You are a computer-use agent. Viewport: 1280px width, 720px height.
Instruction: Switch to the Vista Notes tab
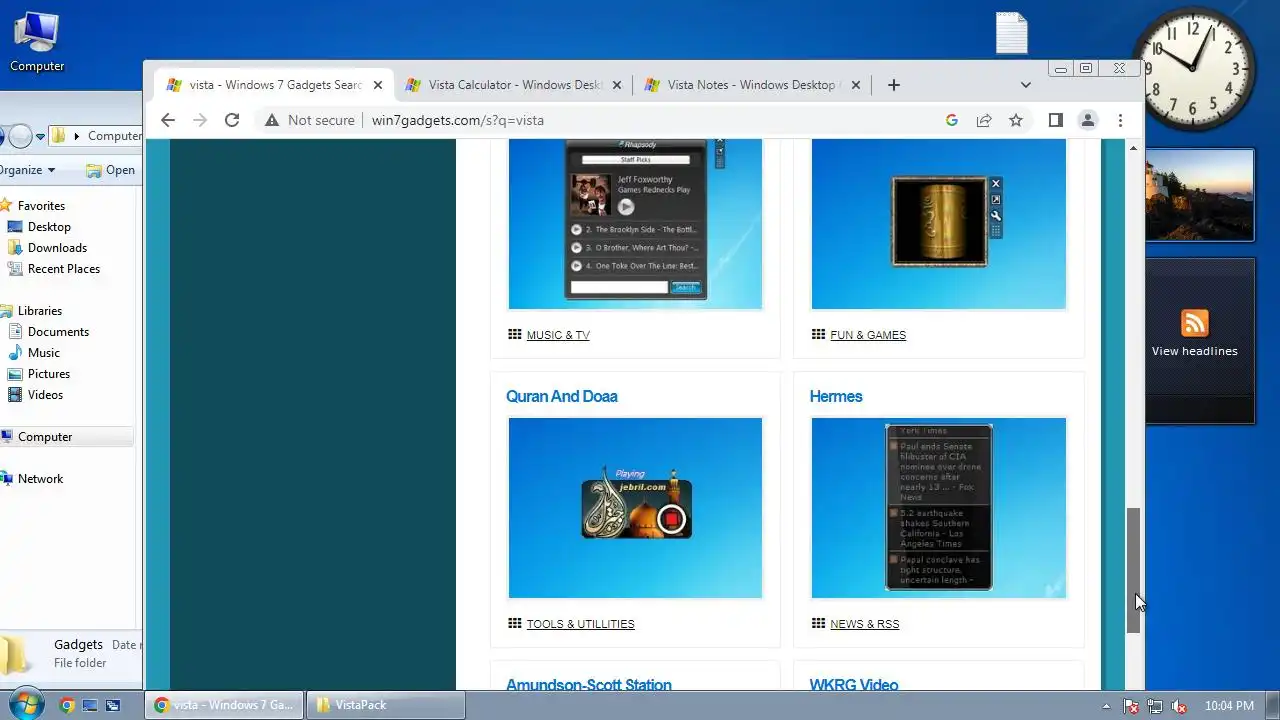(752, 85)
